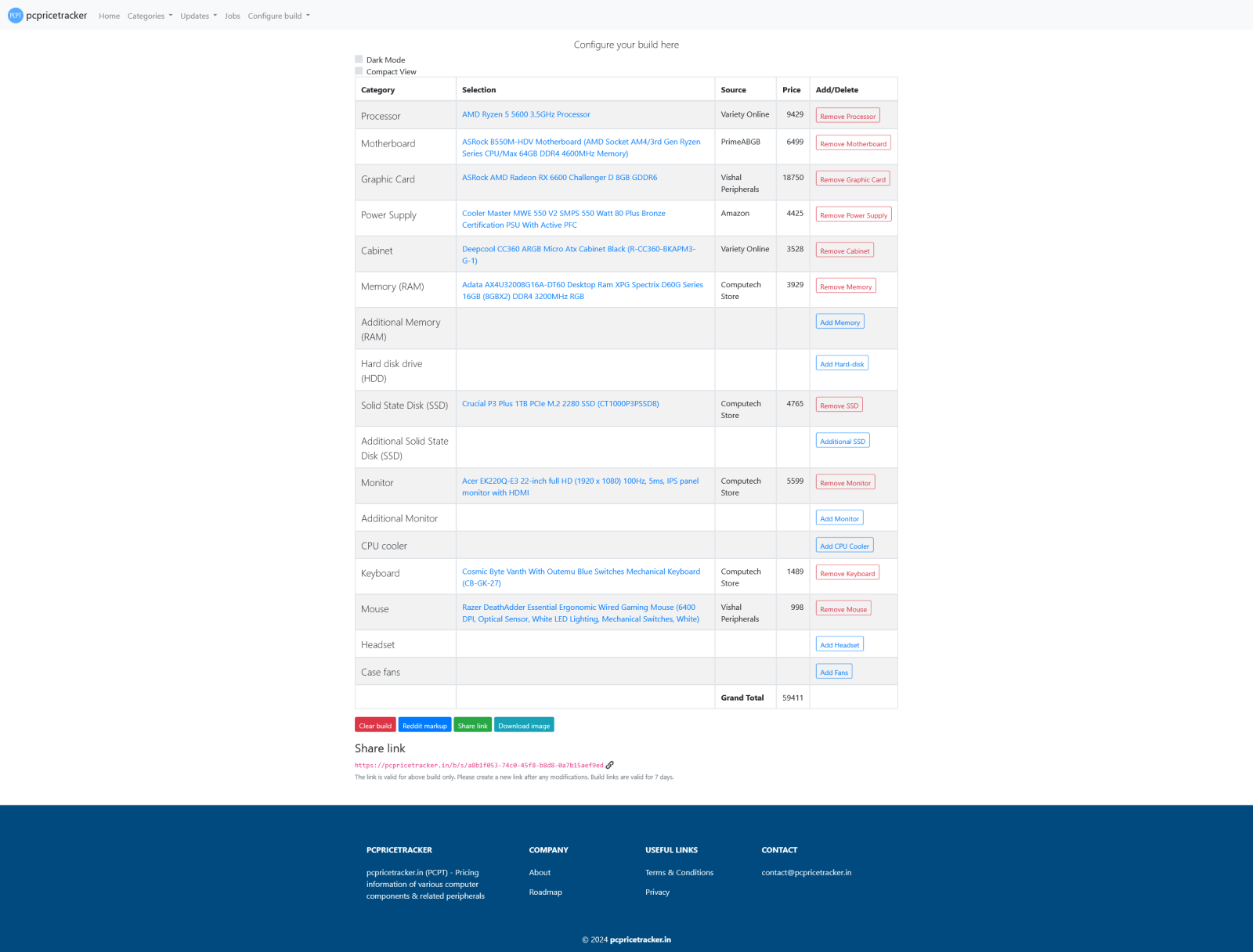The image size is (1253, 952).
Task: Open Cosmic Byte Vanth keyboard link
Action: tap(581, 577)
